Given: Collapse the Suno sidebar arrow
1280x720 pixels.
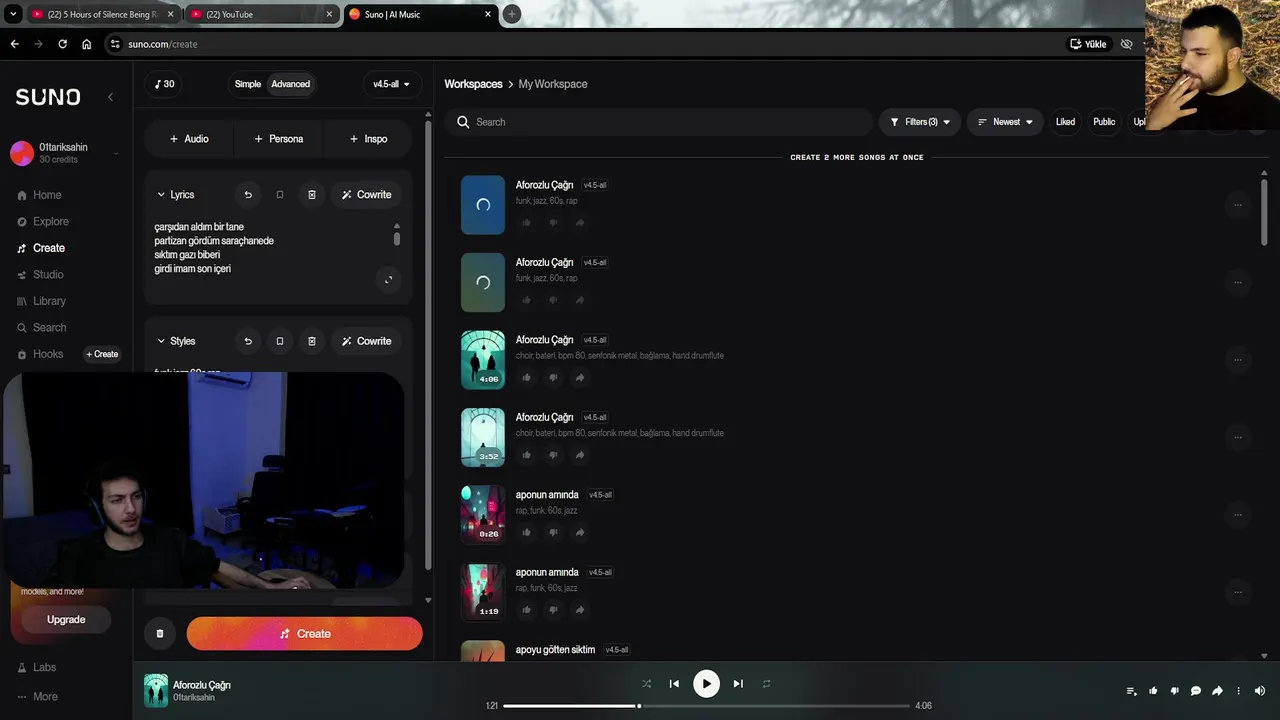Looking at the screenshot, I should (x=110, y=97).
